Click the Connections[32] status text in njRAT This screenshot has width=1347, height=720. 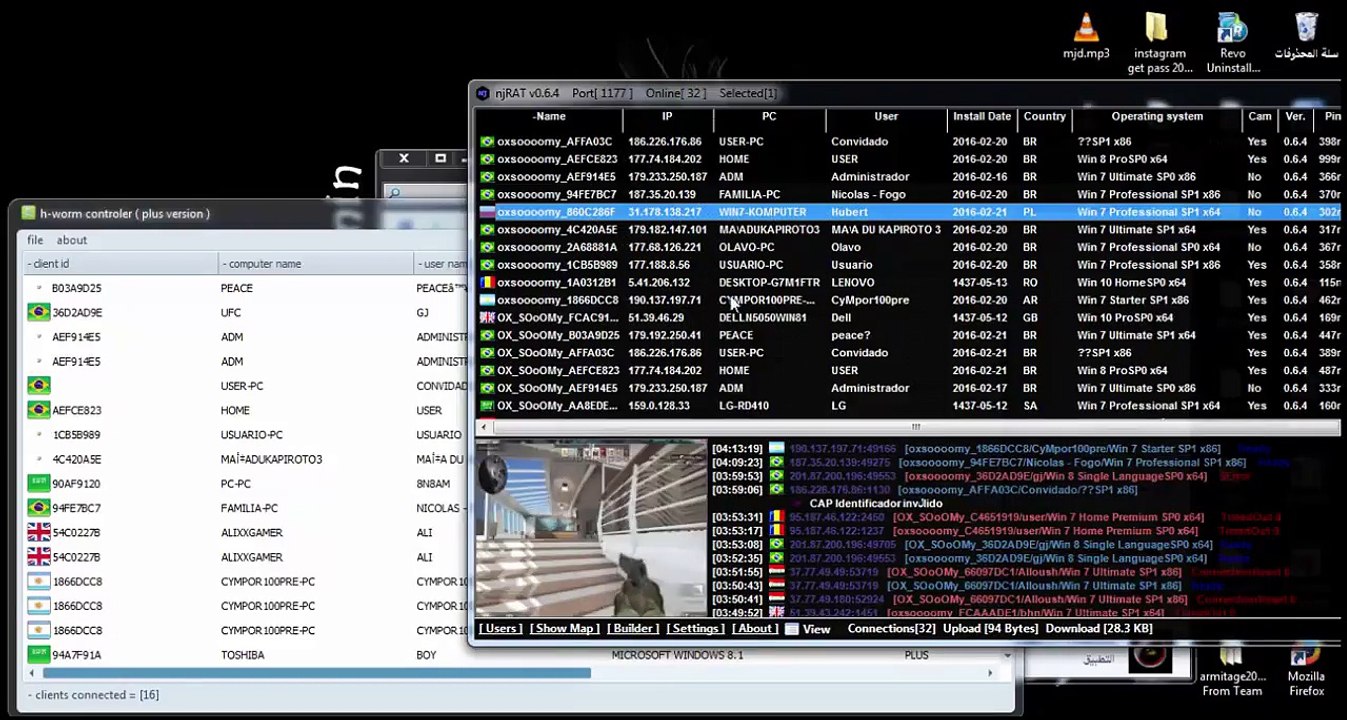(x=891, y=629)
